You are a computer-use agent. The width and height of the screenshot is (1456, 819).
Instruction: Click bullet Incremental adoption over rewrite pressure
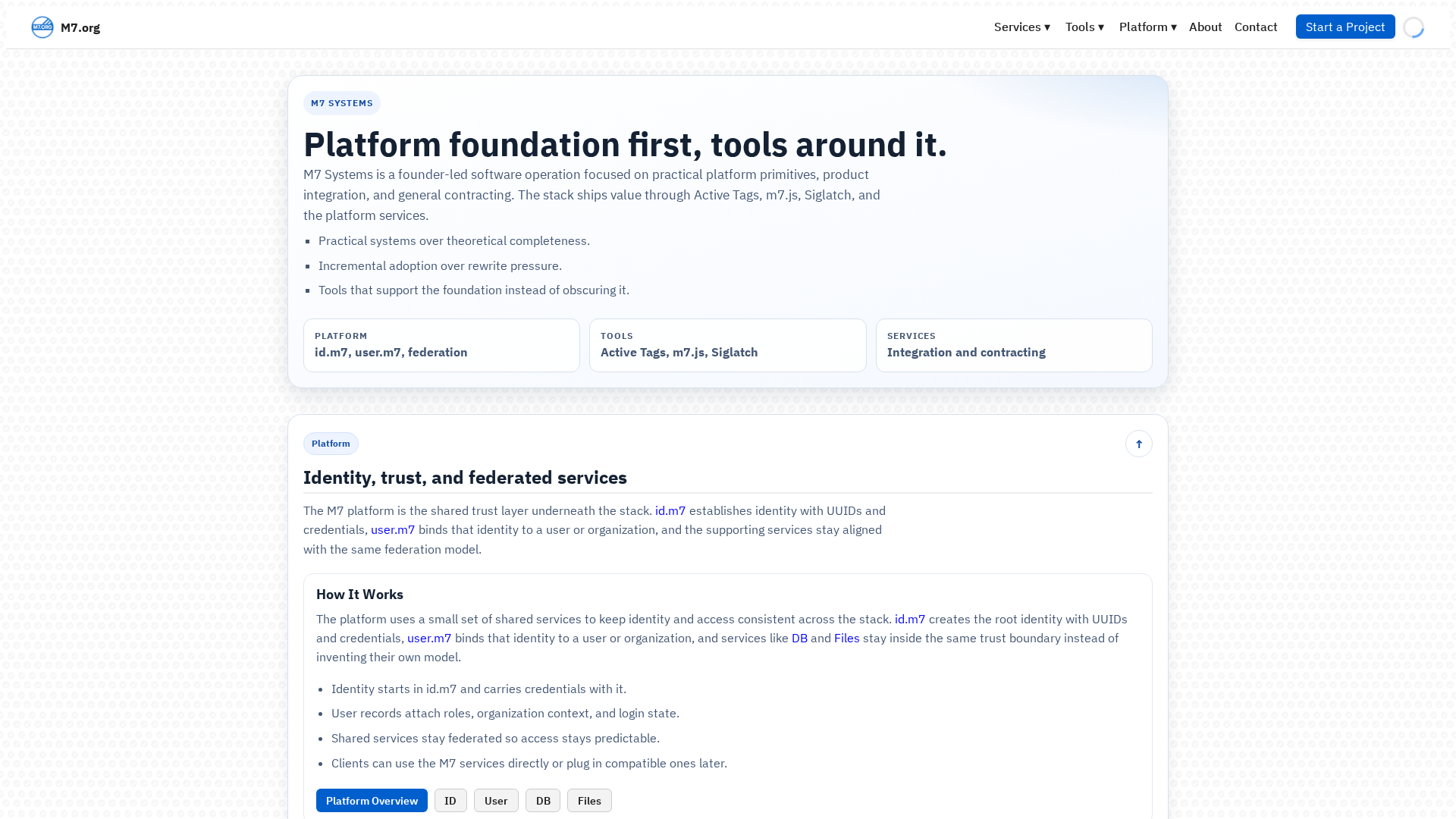[x=440, y=266]
